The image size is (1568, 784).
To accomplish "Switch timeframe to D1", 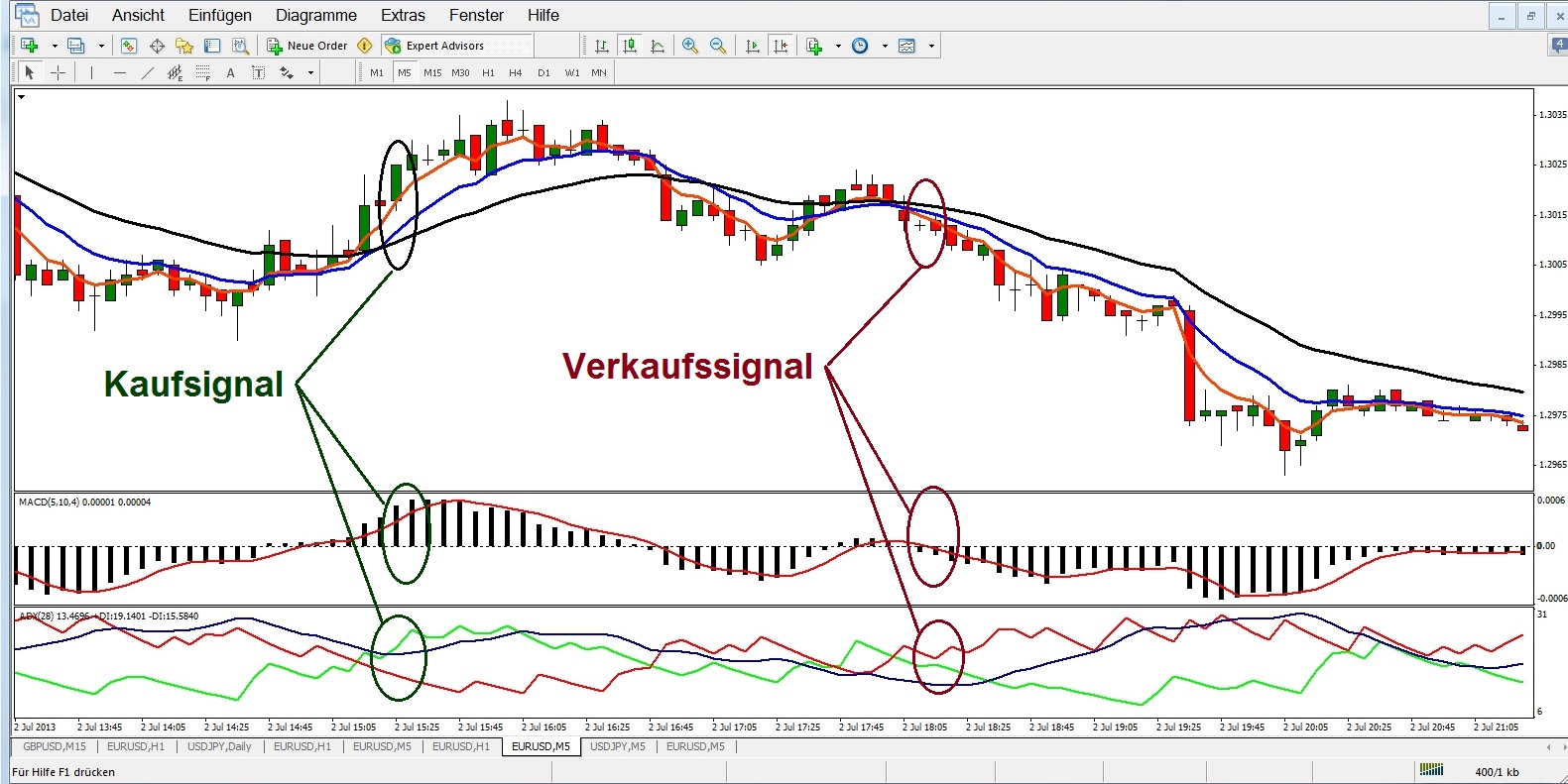I will point(543,72).
